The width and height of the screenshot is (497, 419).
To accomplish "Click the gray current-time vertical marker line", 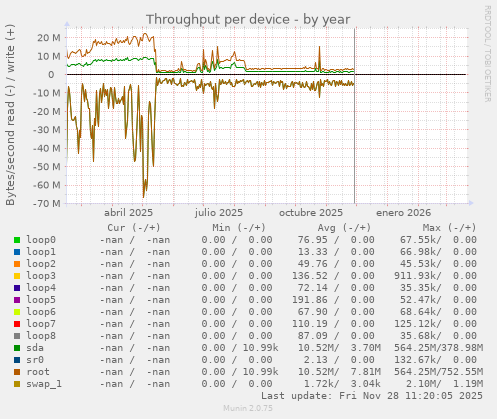I will (355, 116).
